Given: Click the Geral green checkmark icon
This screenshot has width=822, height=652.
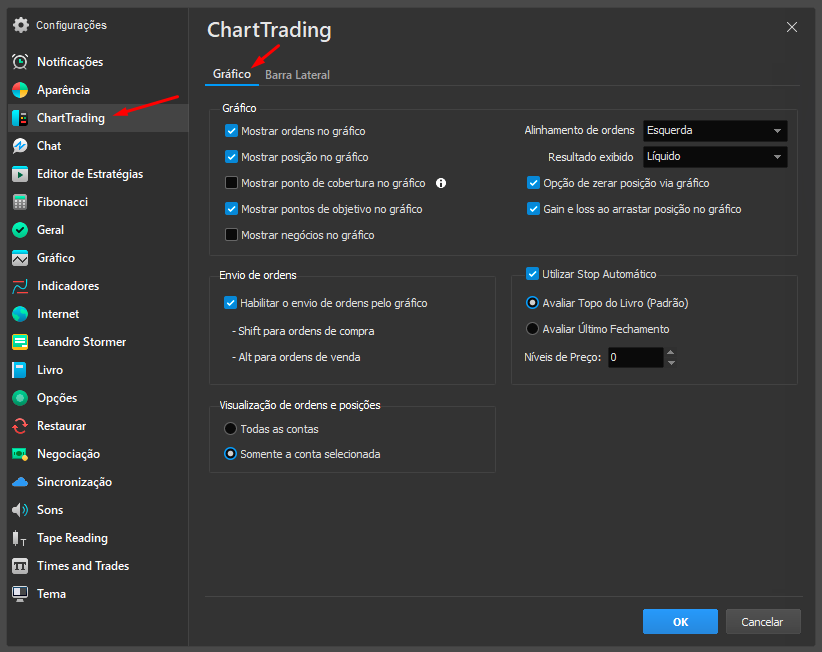Looking at the screenshot, I should click(x=20, y=230).
